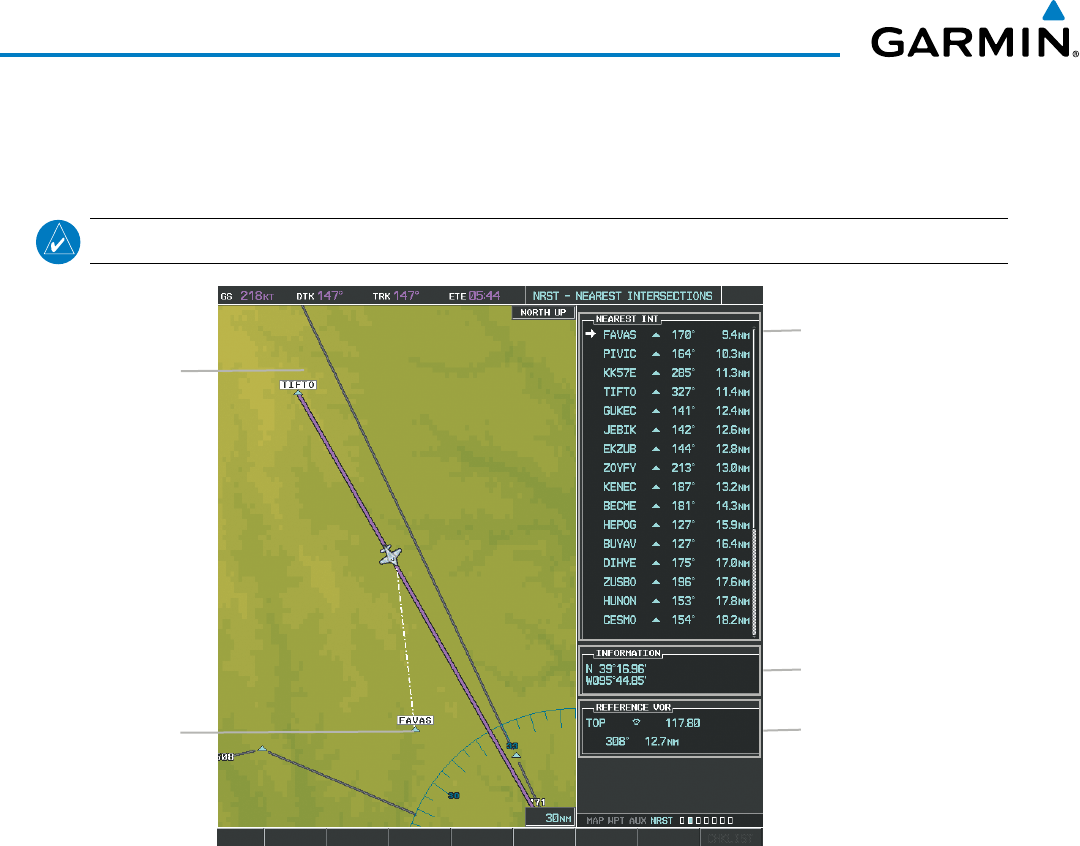Click the triangle icon next to EKZUB

click(x=656, y=449)
